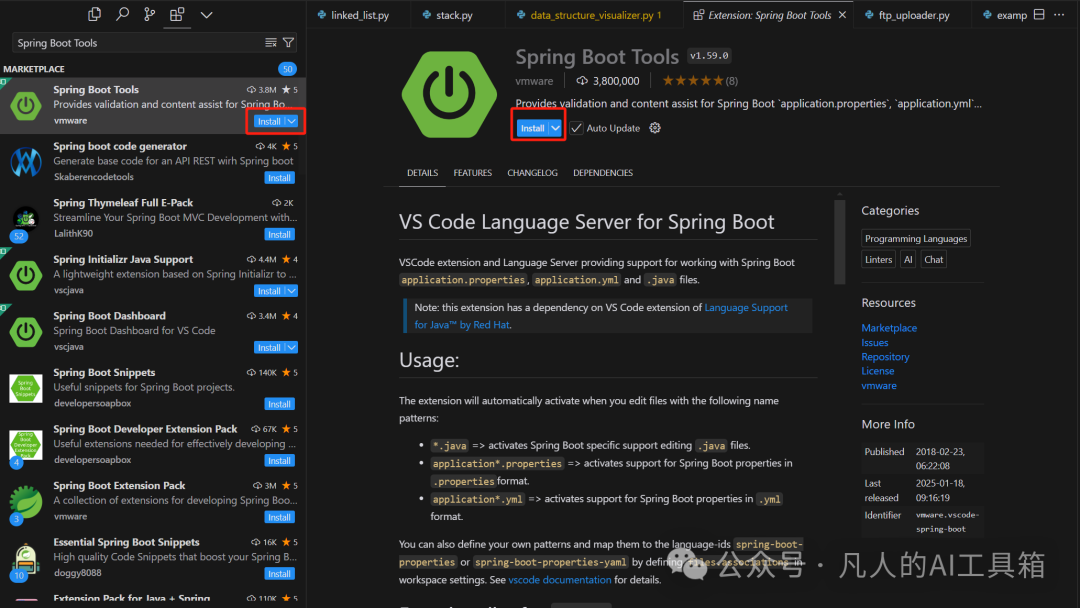Open install dropdown for Spring Boot Tools list item

pyautogui.click(x=292, y=121)
